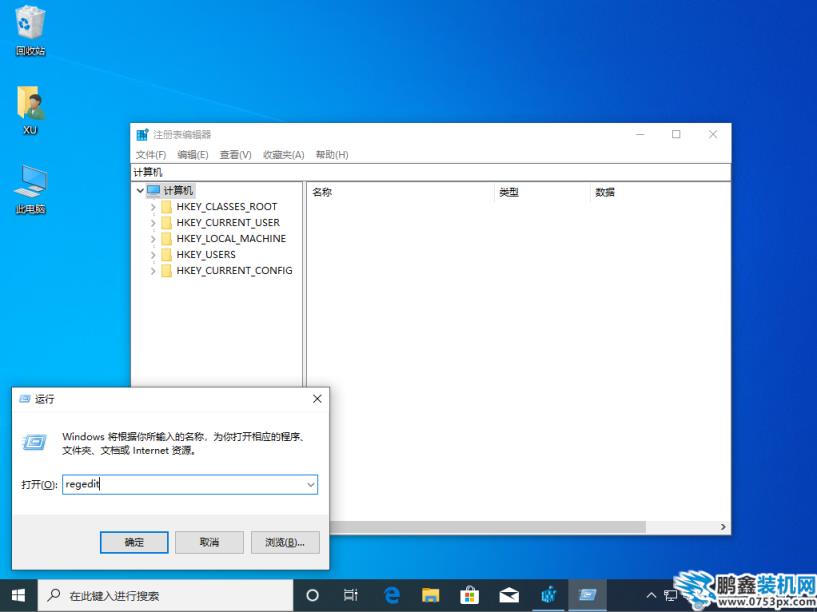
Task: Click HKEY_LOCAL_MACHINE folder icon
Action: coord(167,239)
